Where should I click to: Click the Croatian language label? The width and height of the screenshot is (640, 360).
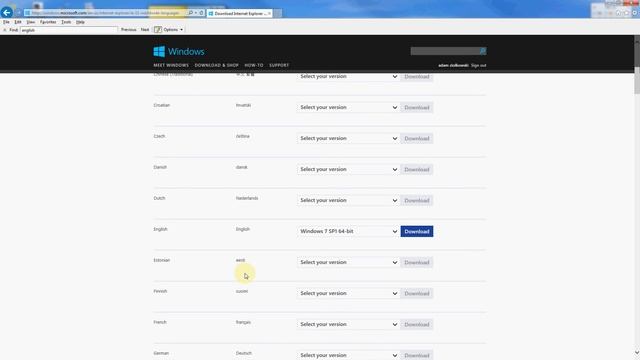[x=162, y=105]
